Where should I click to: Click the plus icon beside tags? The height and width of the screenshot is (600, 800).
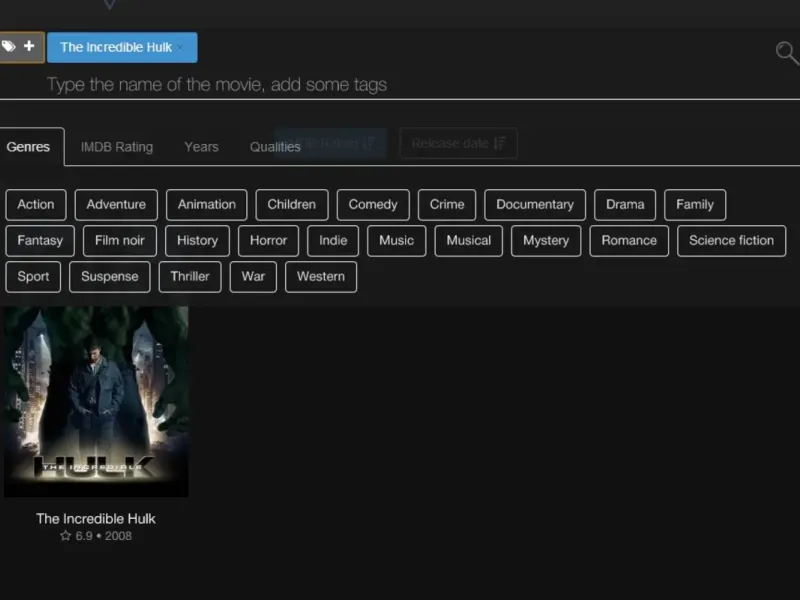29,46
